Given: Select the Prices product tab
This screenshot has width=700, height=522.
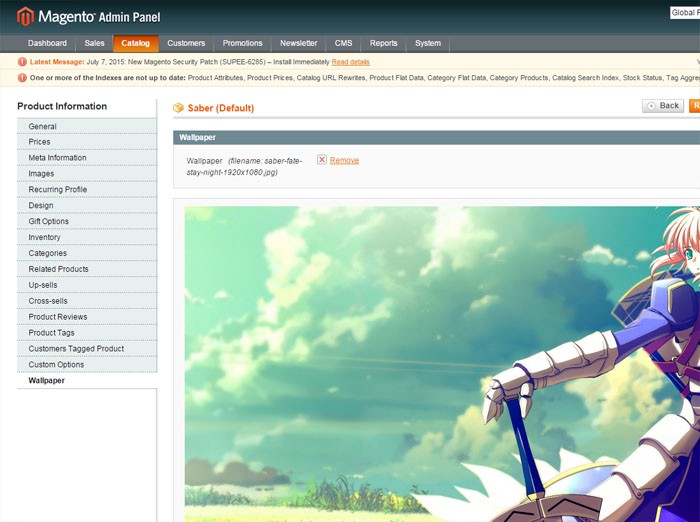Looking at the screenshot, I should [87, 142].
